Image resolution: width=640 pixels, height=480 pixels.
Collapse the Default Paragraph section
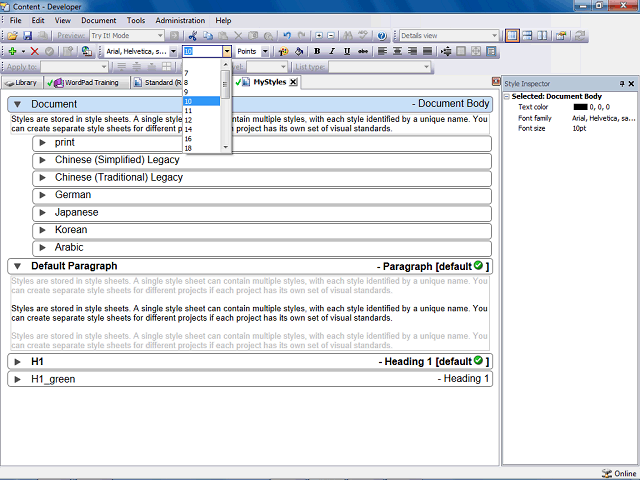[18, 267]
